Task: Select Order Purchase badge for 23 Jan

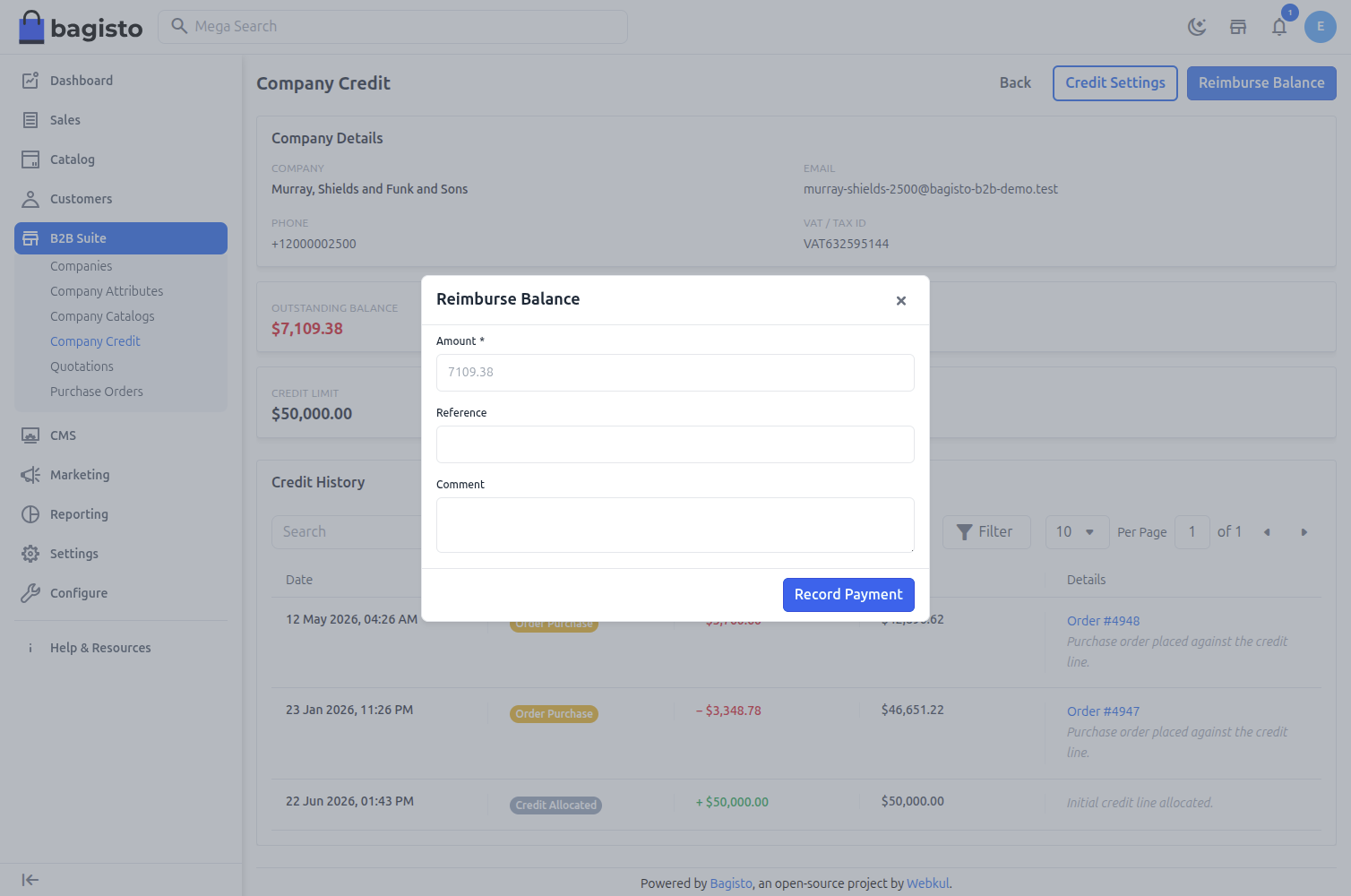Action: coord(554,714)
